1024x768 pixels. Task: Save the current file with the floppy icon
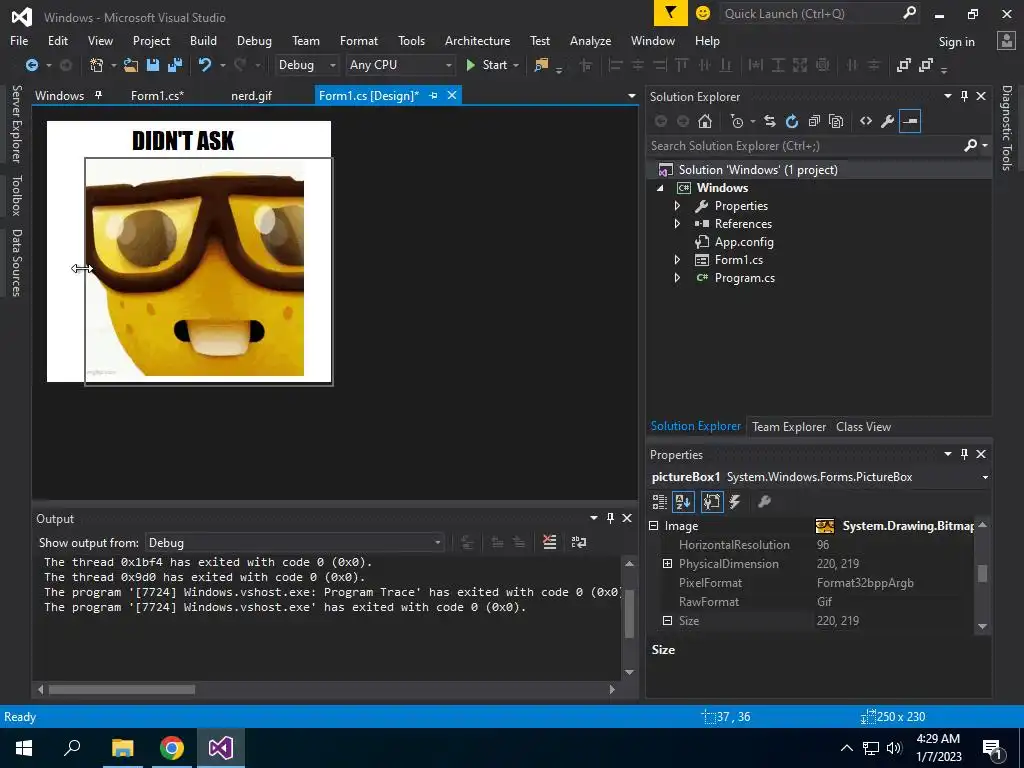click(153, 65)
